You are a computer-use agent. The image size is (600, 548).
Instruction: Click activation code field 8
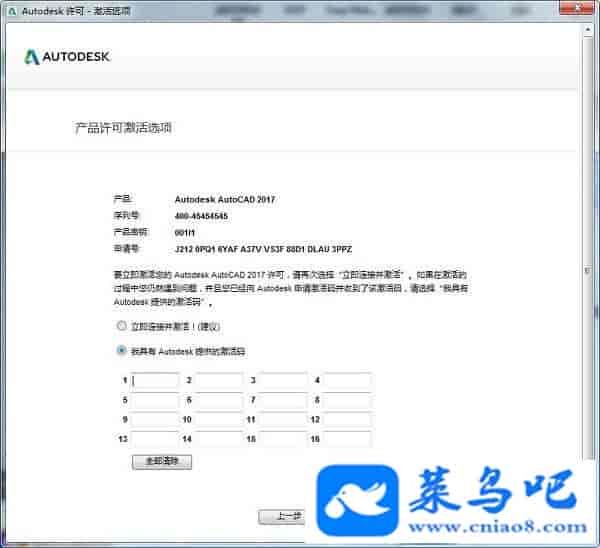[347, 400]
